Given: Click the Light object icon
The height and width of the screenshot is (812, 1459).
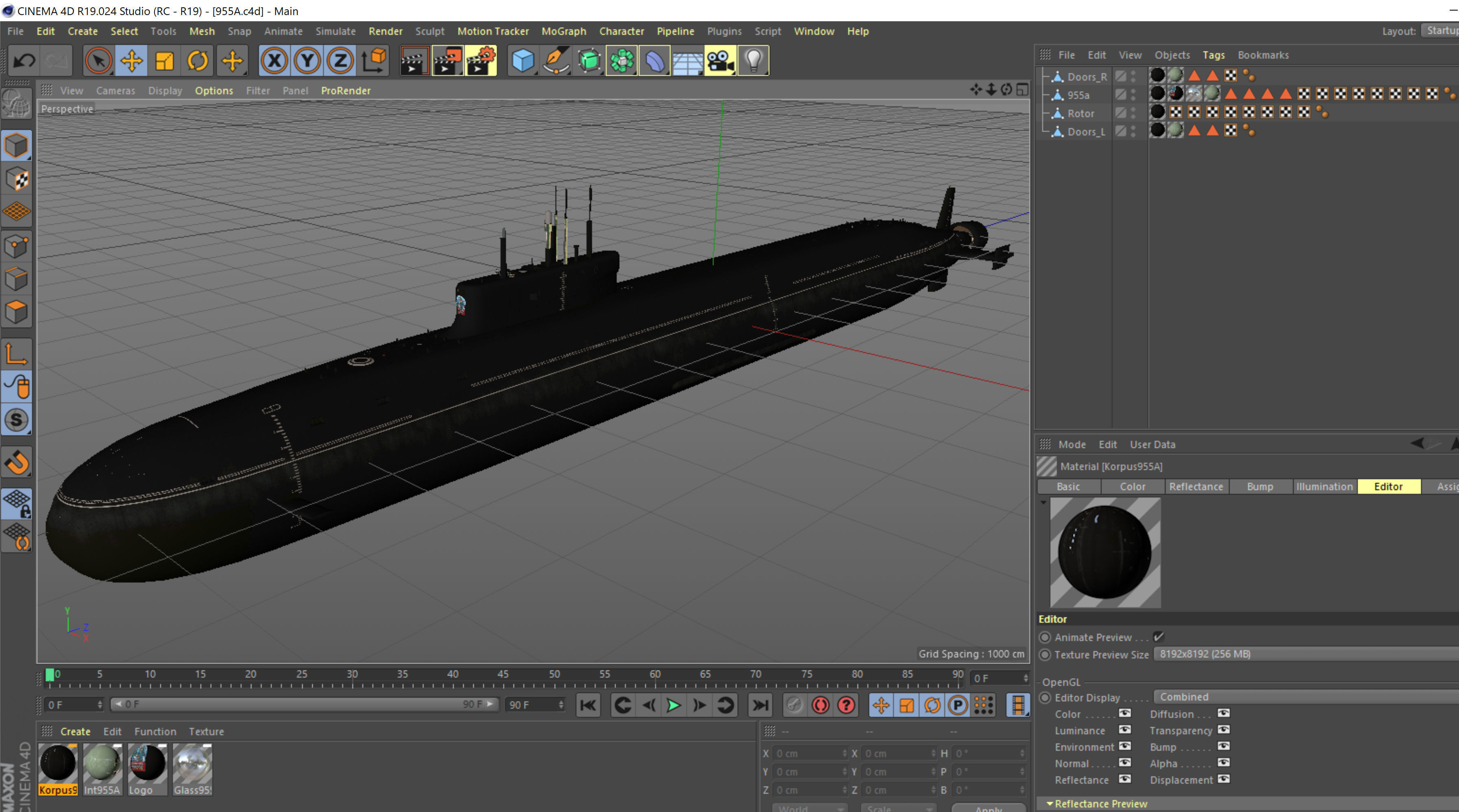Looking at the screenshot, I should point(753,61).
